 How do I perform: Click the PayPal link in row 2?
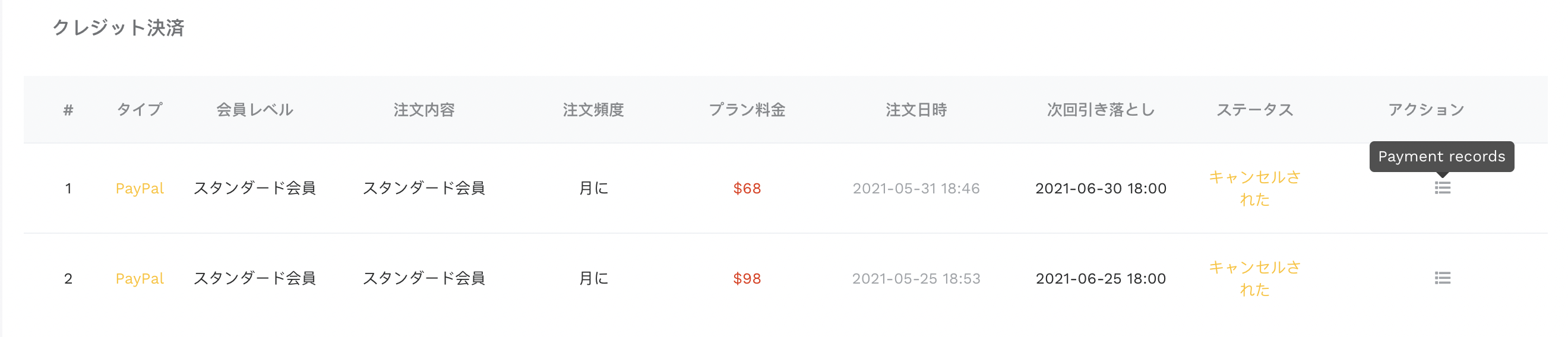[x=140, y=279]
